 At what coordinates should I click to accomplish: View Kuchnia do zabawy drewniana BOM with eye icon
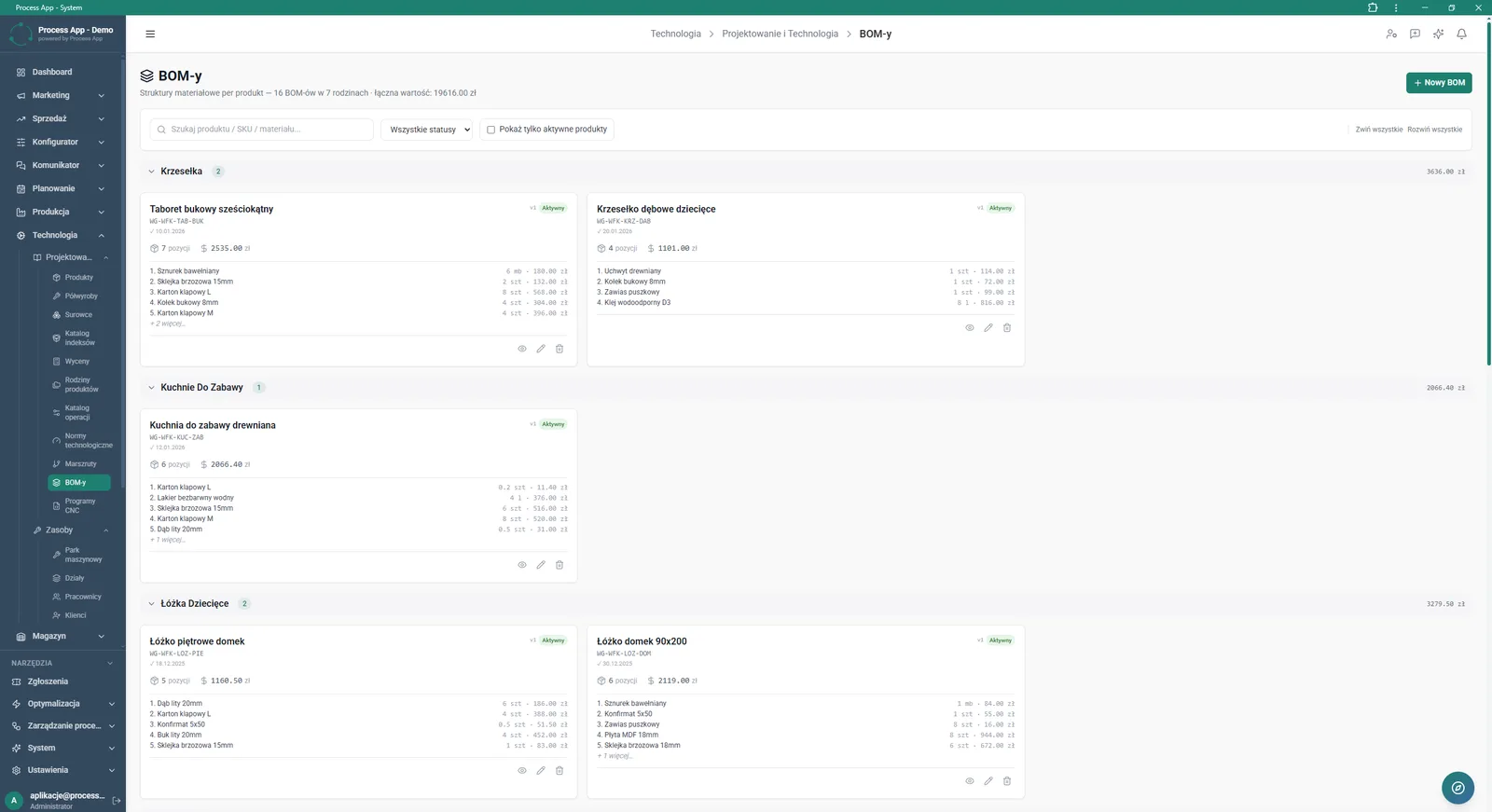522,565
